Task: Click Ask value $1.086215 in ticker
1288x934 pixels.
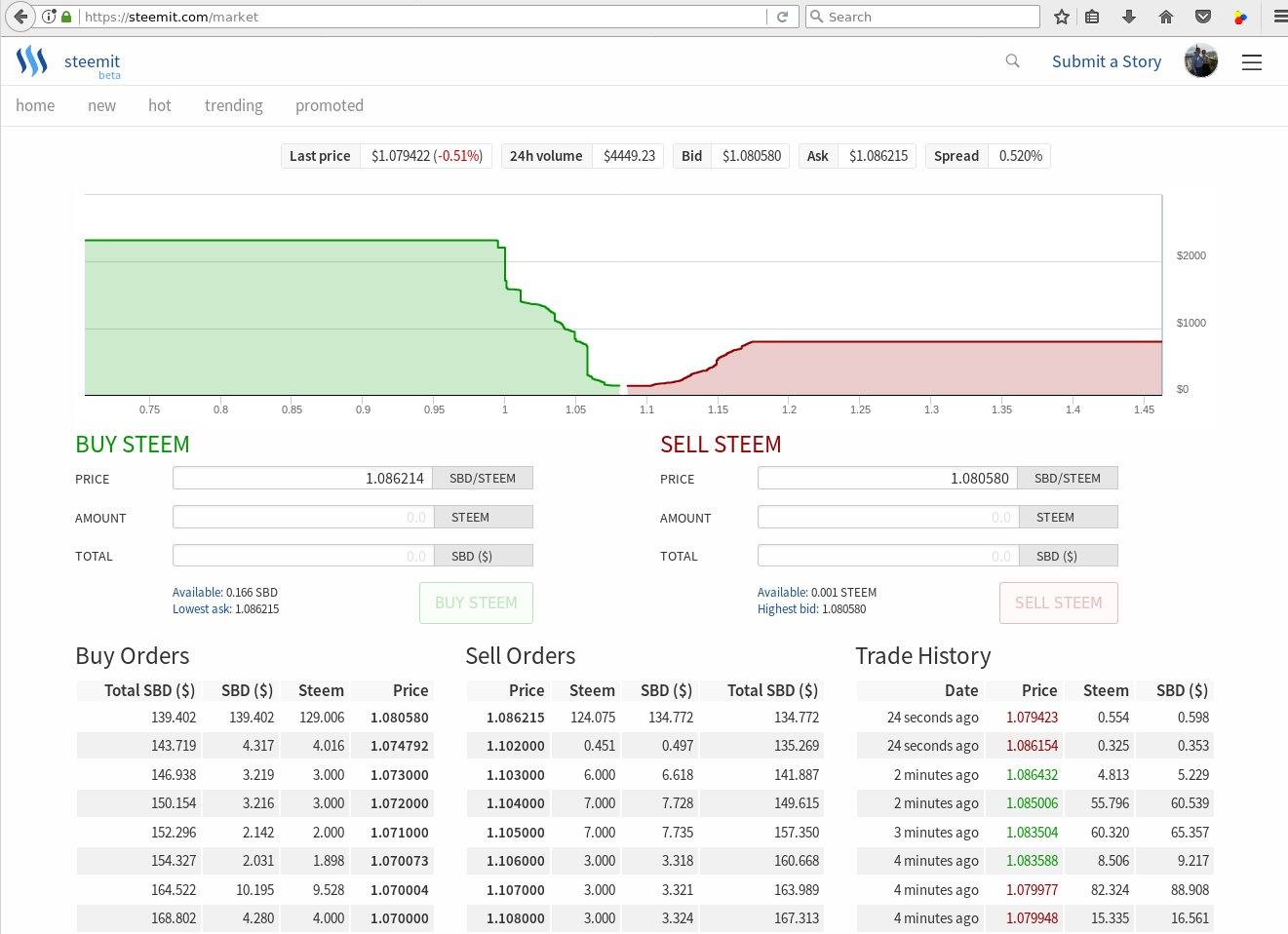Action: tap(878, 156)
